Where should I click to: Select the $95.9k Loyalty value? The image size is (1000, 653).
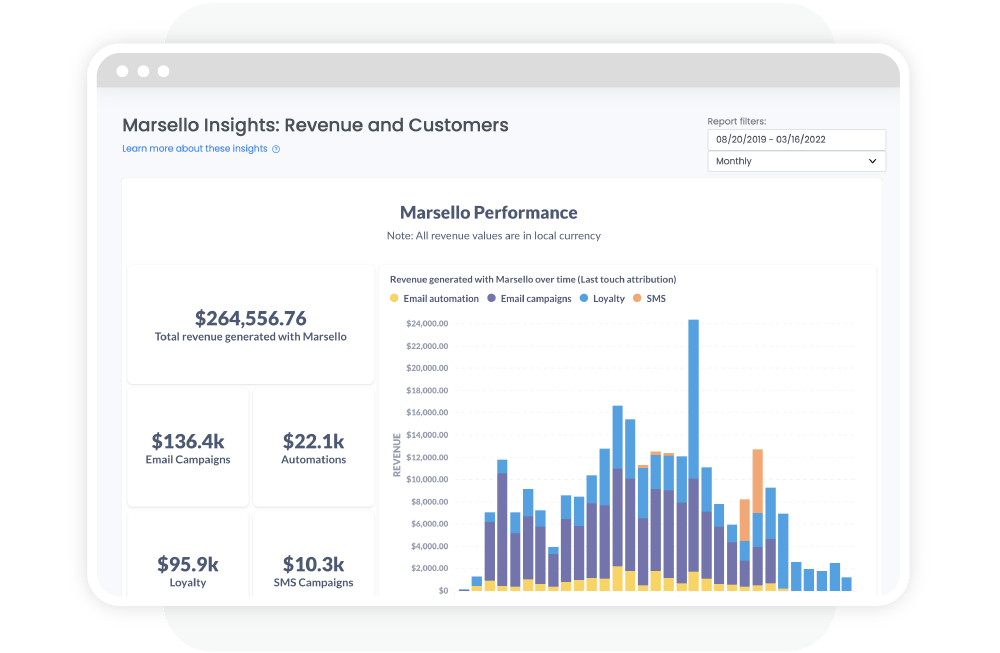188,564
